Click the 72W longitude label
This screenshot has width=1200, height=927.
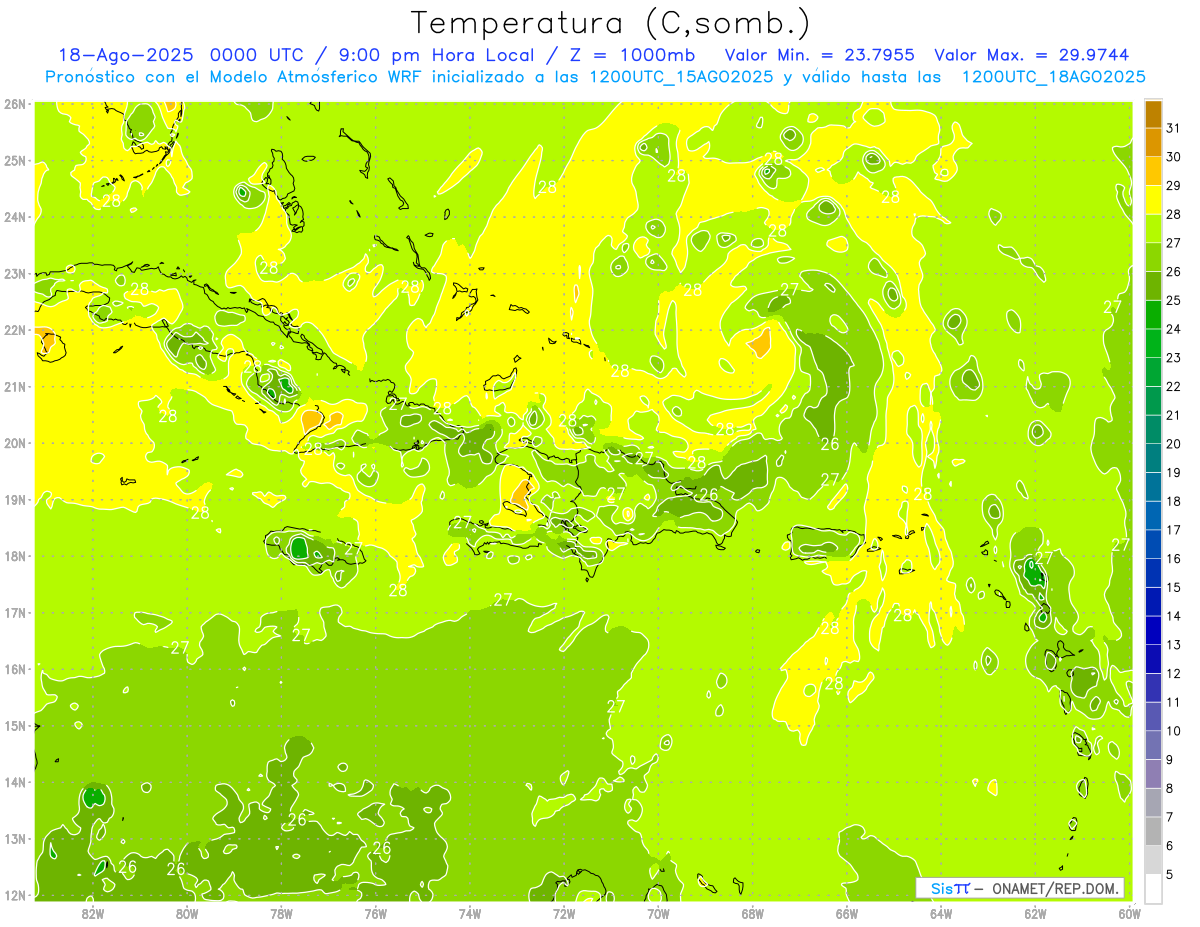pos(564,912)
